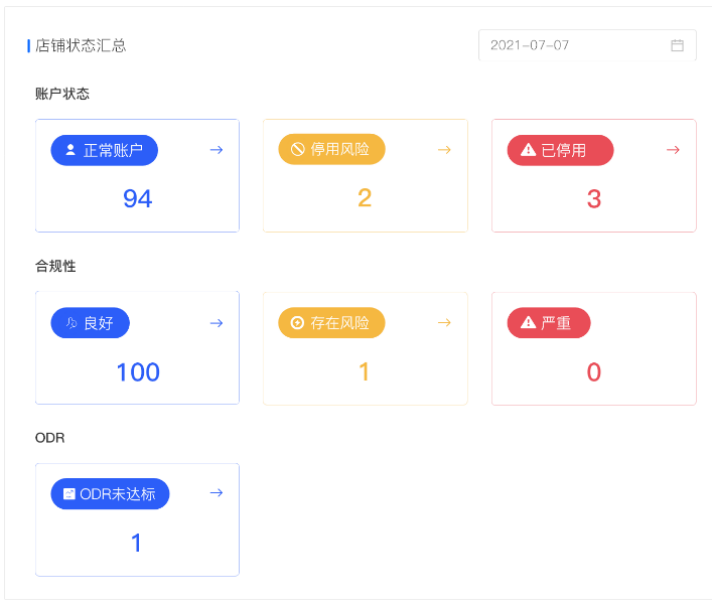Click arrow icon on 正常账户 card
This screenshot has height=607, width=712.
tap(217, 150)
